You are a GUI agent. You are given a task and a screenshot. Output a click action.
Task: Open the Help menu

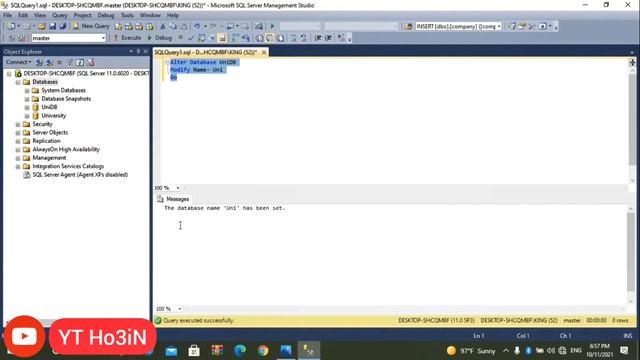[x=173, y=15]
